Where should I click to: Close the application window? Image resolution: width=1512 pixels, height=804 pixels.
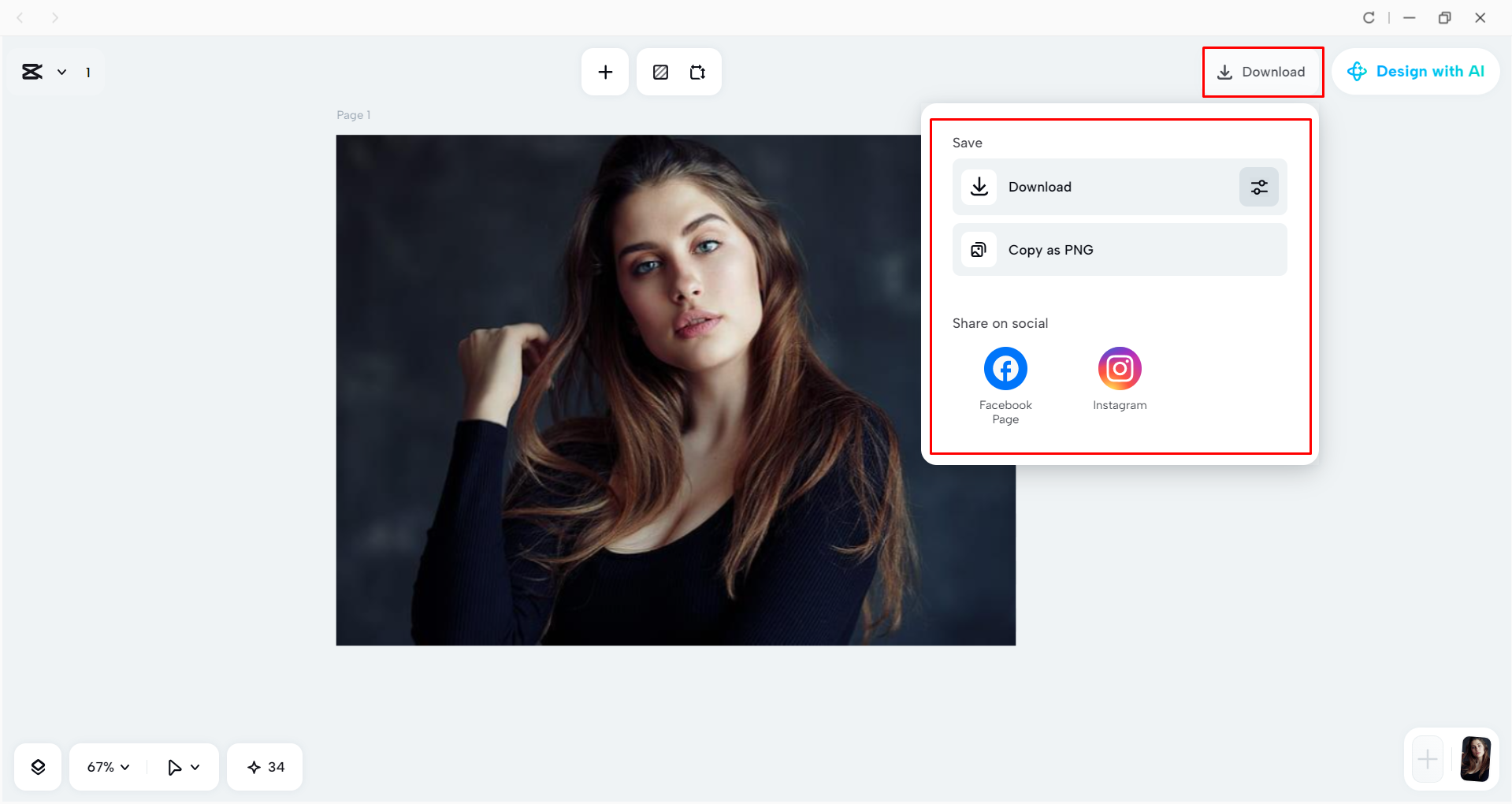[x=1480, y=17]
